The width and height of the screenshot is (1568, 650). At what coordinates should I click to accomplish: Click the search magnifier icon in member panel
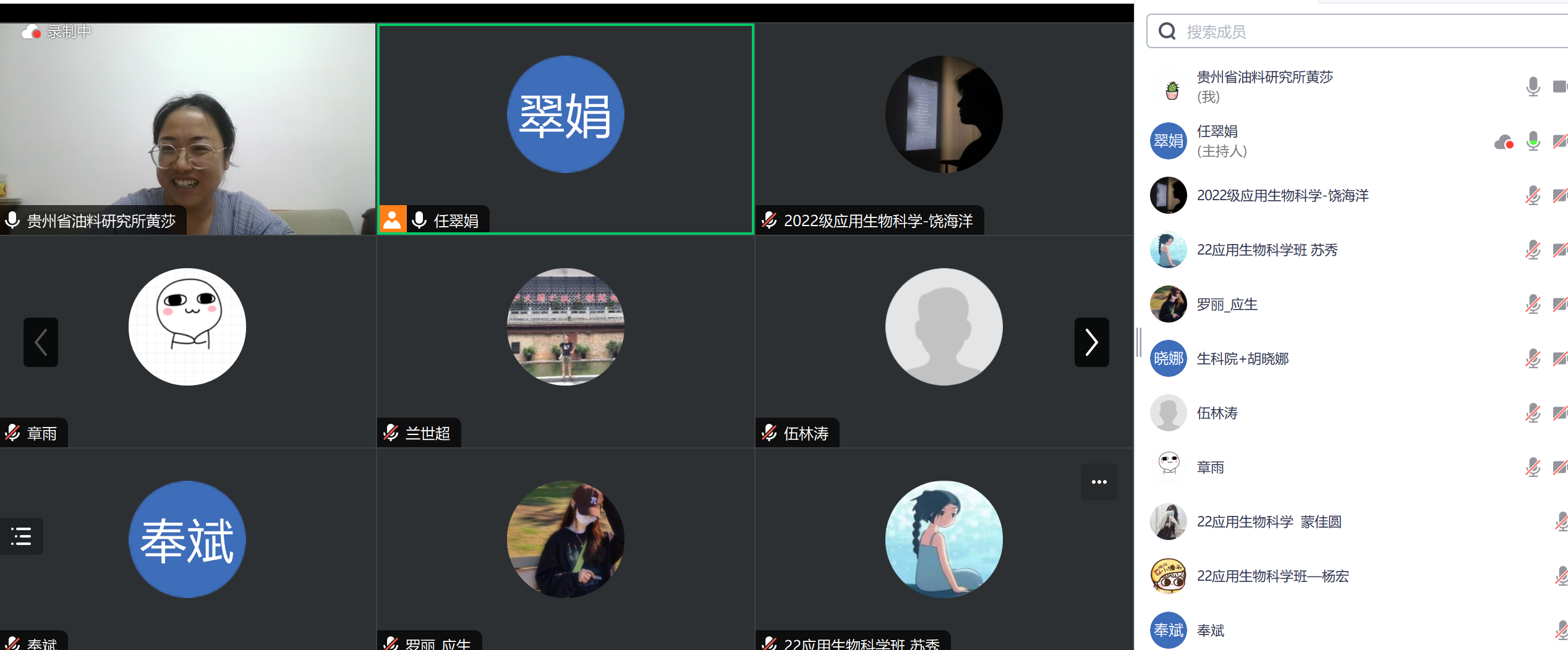point(1167,32)
